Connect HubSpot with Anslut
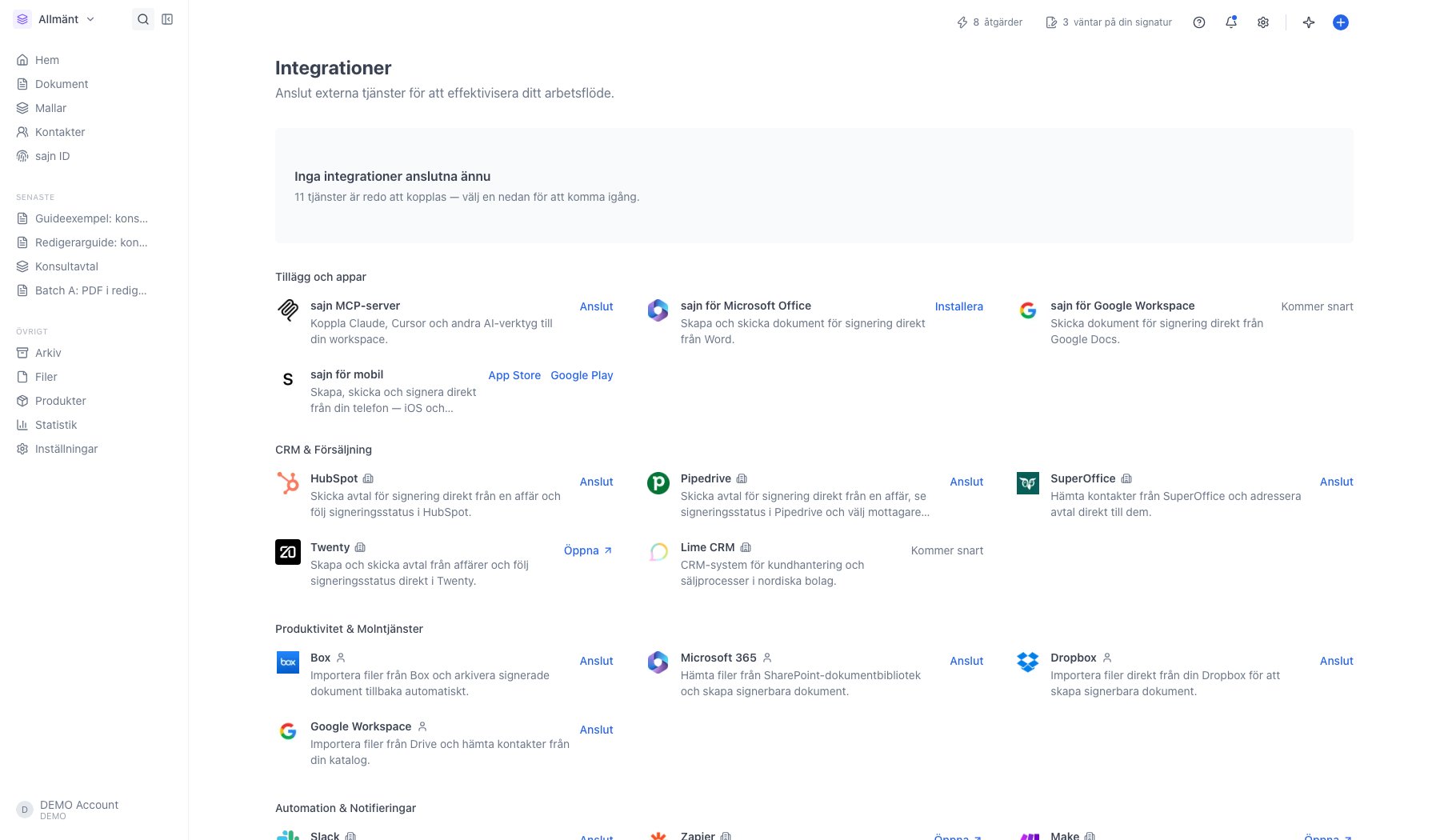This screenshot has width=1440, height=840. click(x=597, y=482)
